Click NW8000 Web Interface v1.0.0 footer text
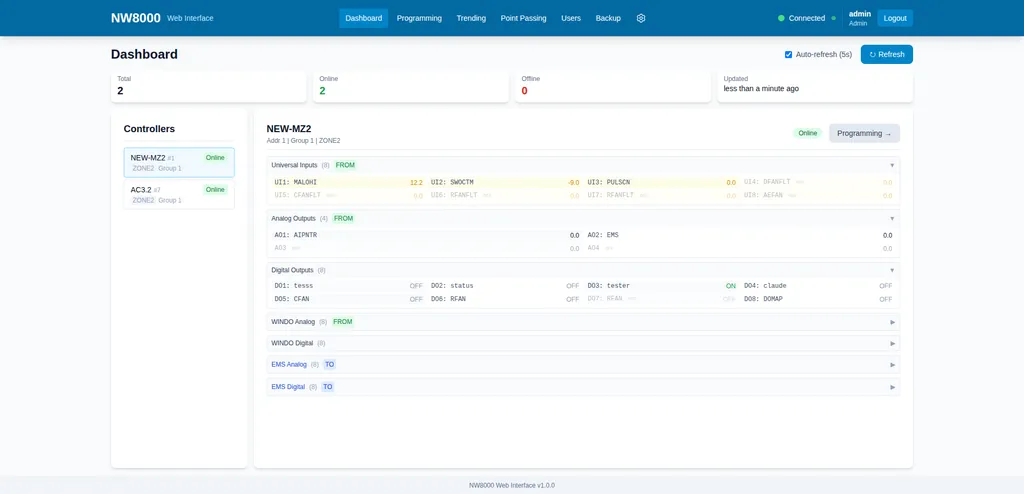This screenshot has width=1024, height=494. pos(512,486)
